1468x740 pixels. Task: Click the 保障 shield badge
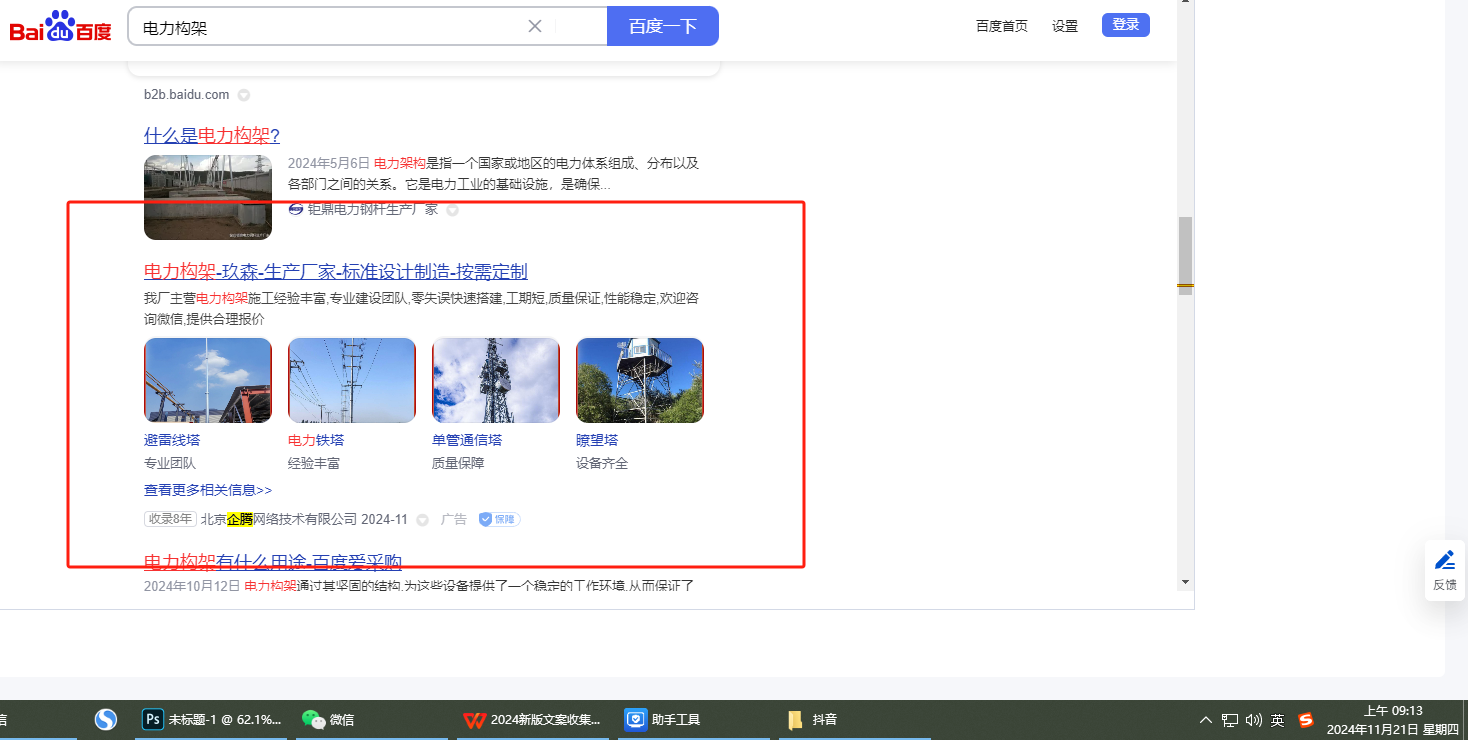[x=499, y=519]
